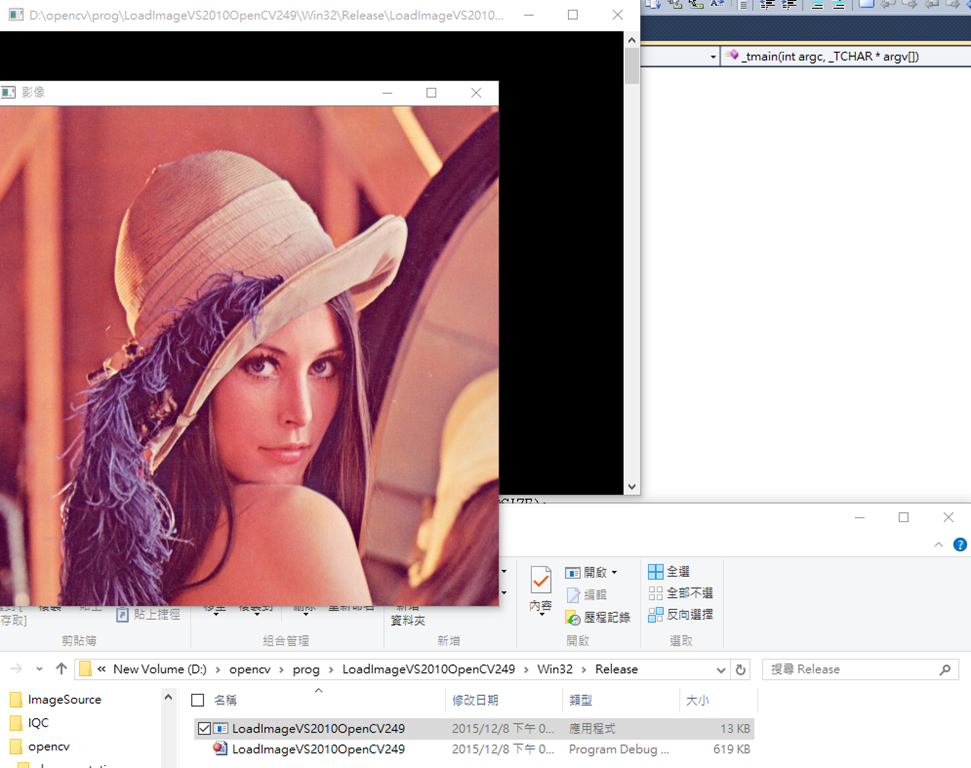
Task: Click the folder icon in the address bar
Action: pos(85,669)
